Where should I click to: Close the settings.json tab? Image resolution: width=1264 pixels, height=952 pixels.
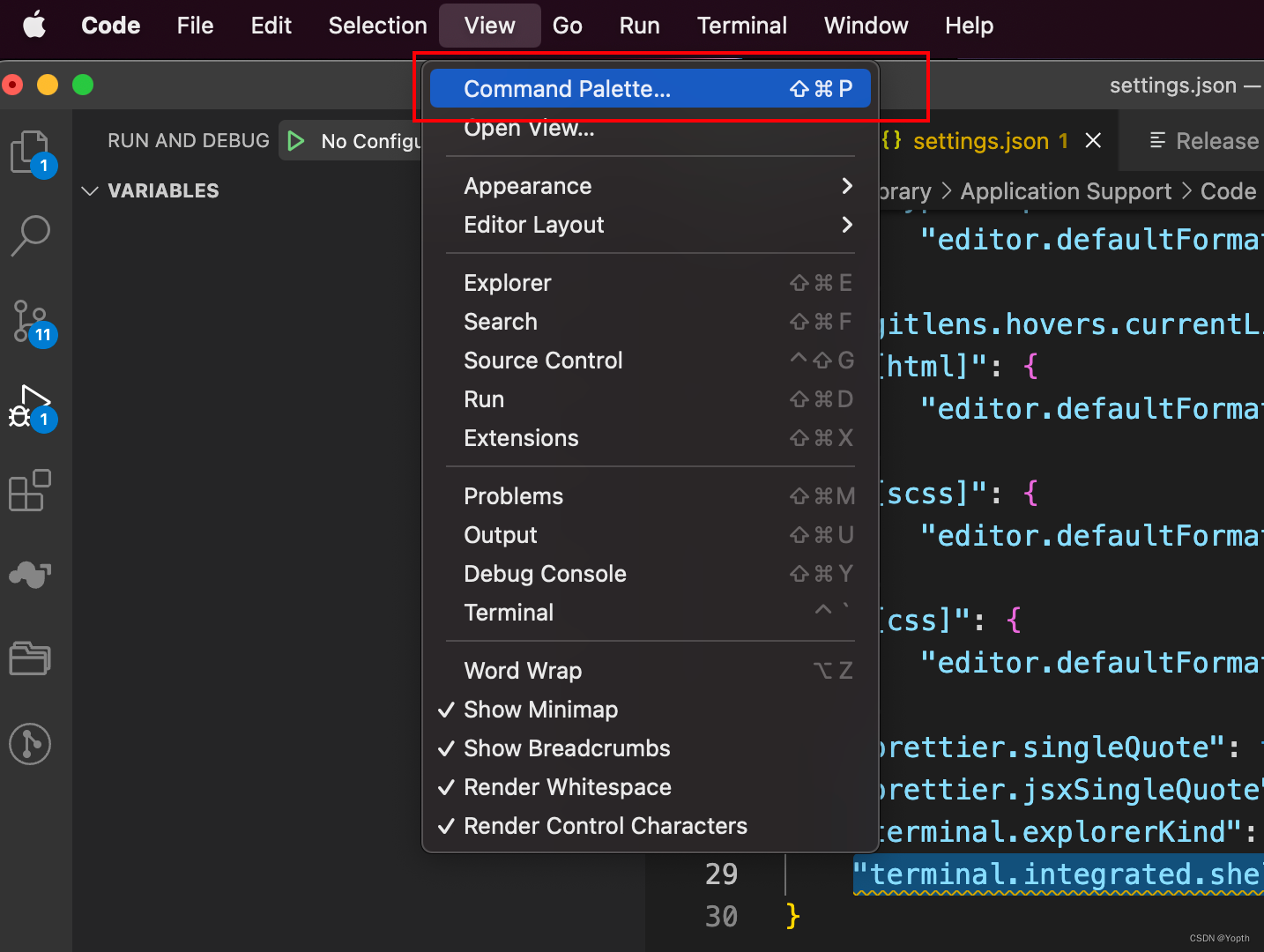1093,140
